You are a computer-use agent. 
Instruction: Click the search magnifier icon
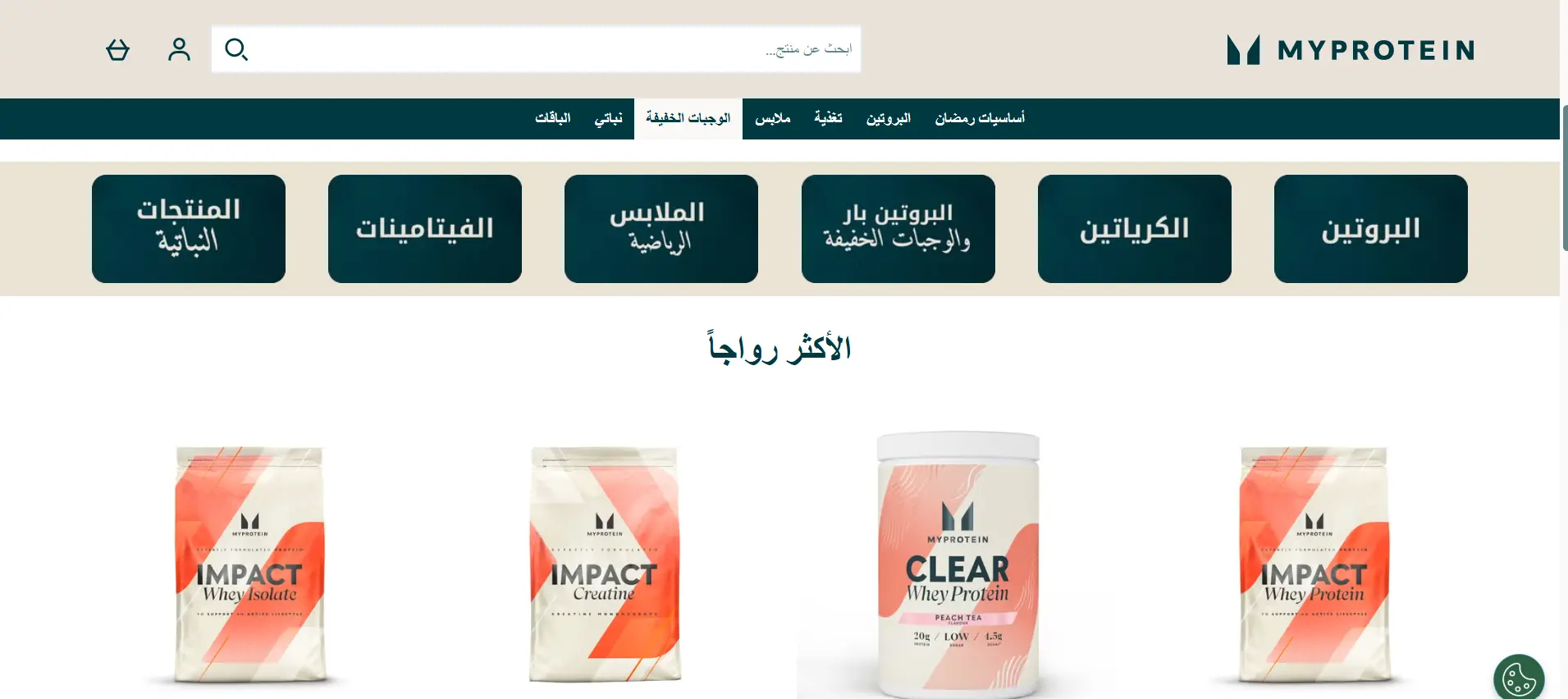tap(236, 50)
